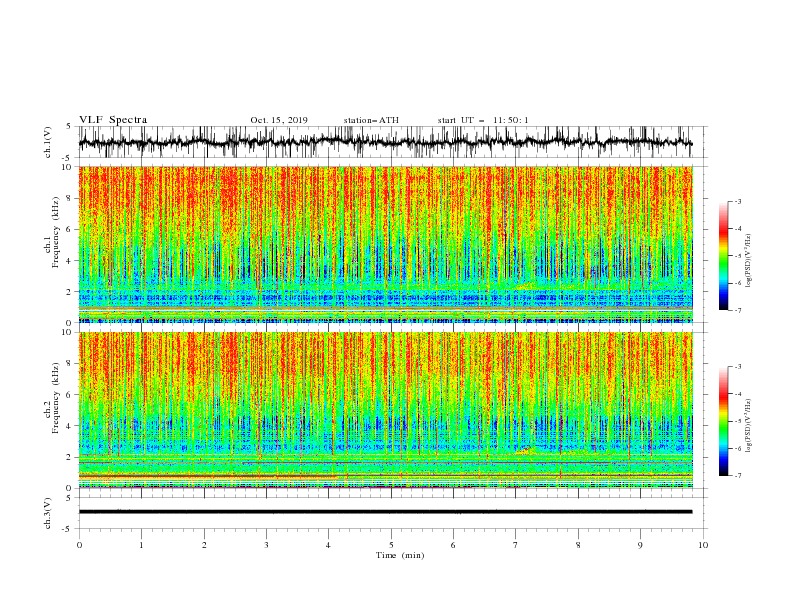The image size is (792, 612).
Task: Click the ch.2 colorbar "log(PSD)(V²/Hz)" label
Action: tap(749, 426)
